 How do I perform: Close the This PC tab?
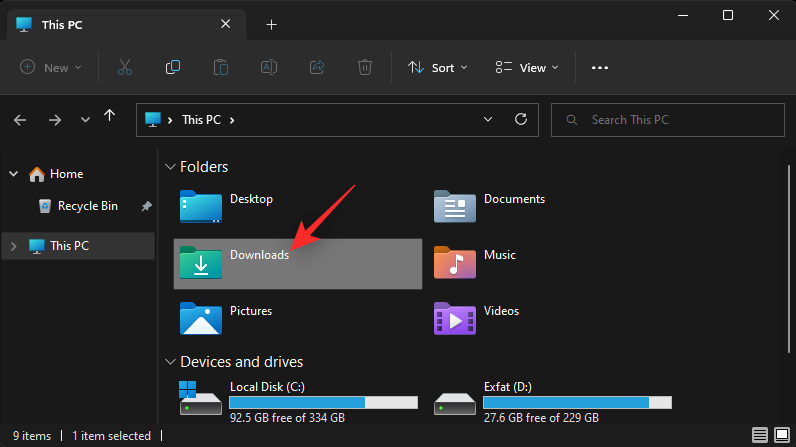(x=225, y=24)
